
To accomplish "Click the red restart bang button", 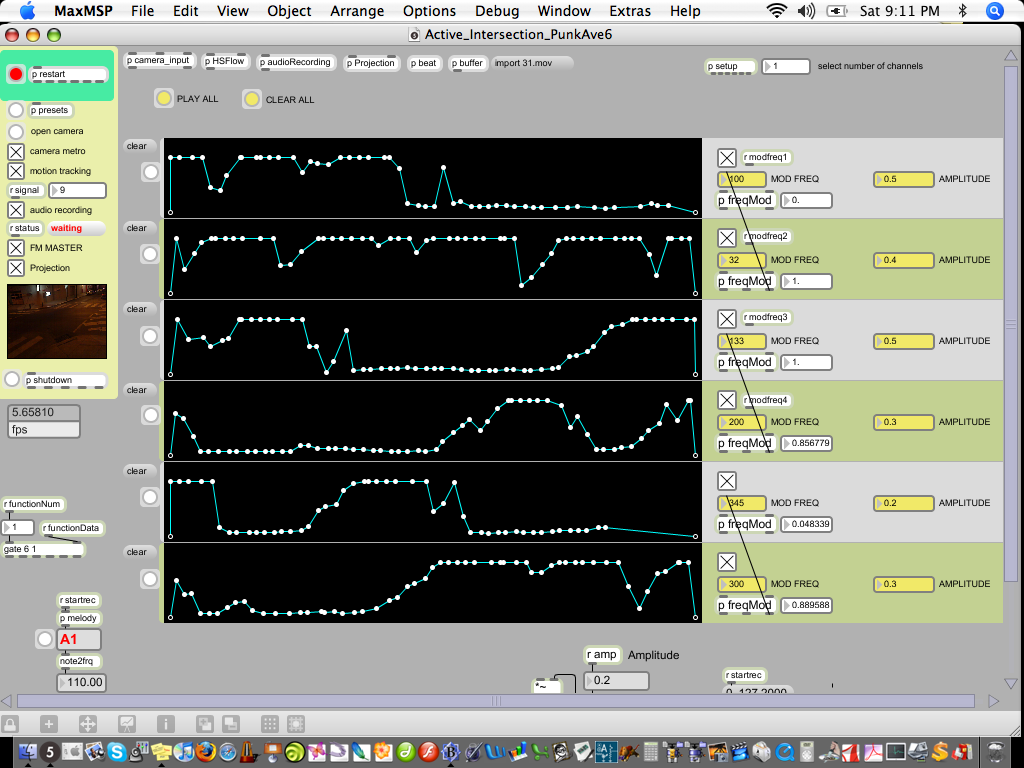I will click(x=16, y=75).
